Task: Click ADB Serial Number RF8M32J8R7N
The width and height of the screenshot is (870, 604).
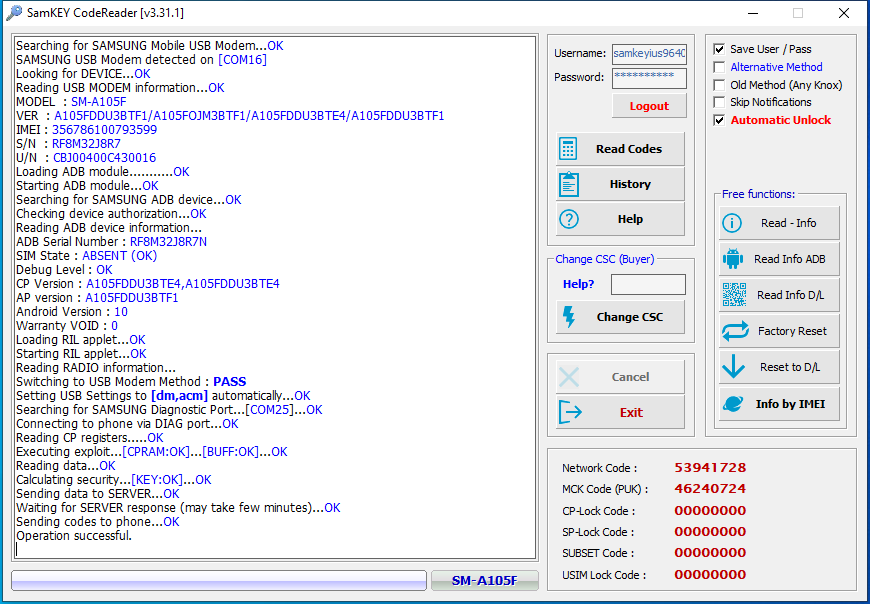Action: tap(168, 242)
